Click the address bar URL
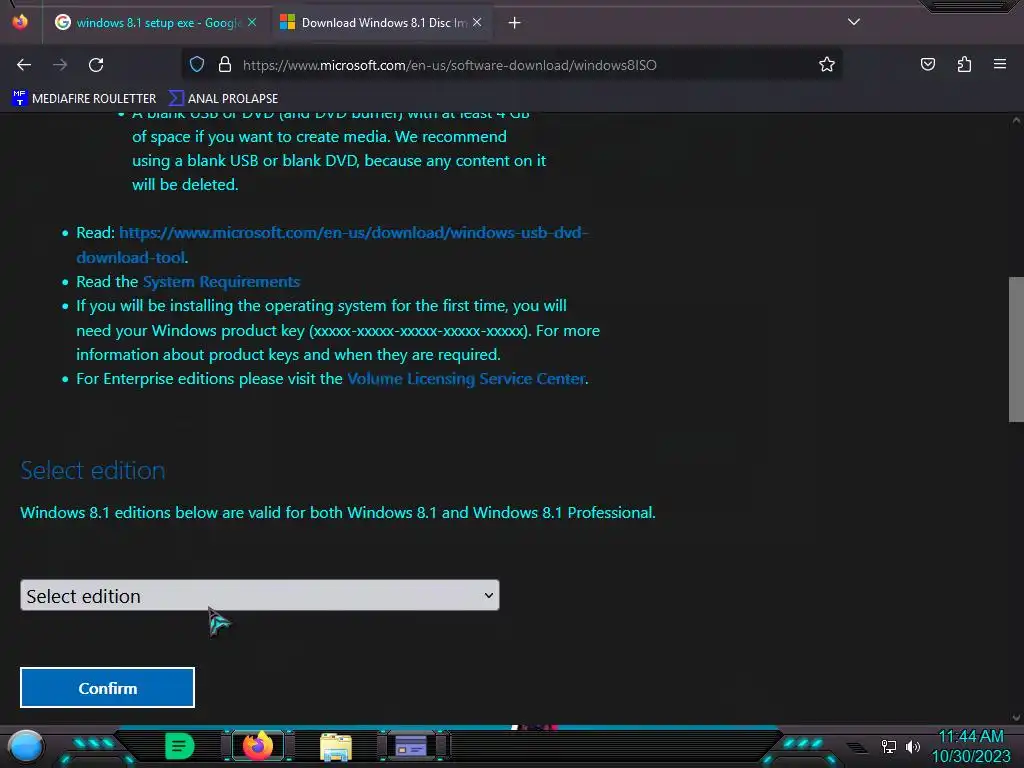The image size is (1024, 768). click(x=449, y=65)
